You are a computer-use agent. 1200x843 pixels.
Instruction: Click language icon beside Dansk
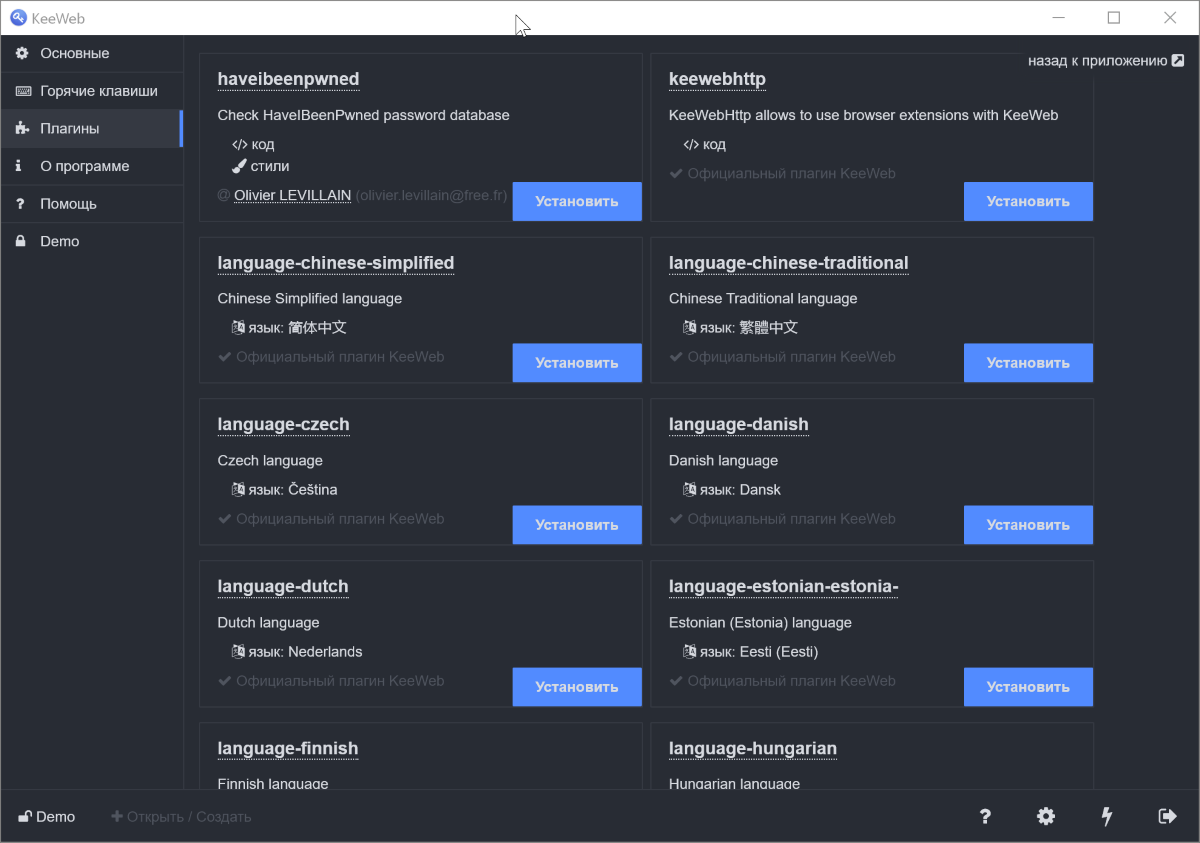pos(690,489)
